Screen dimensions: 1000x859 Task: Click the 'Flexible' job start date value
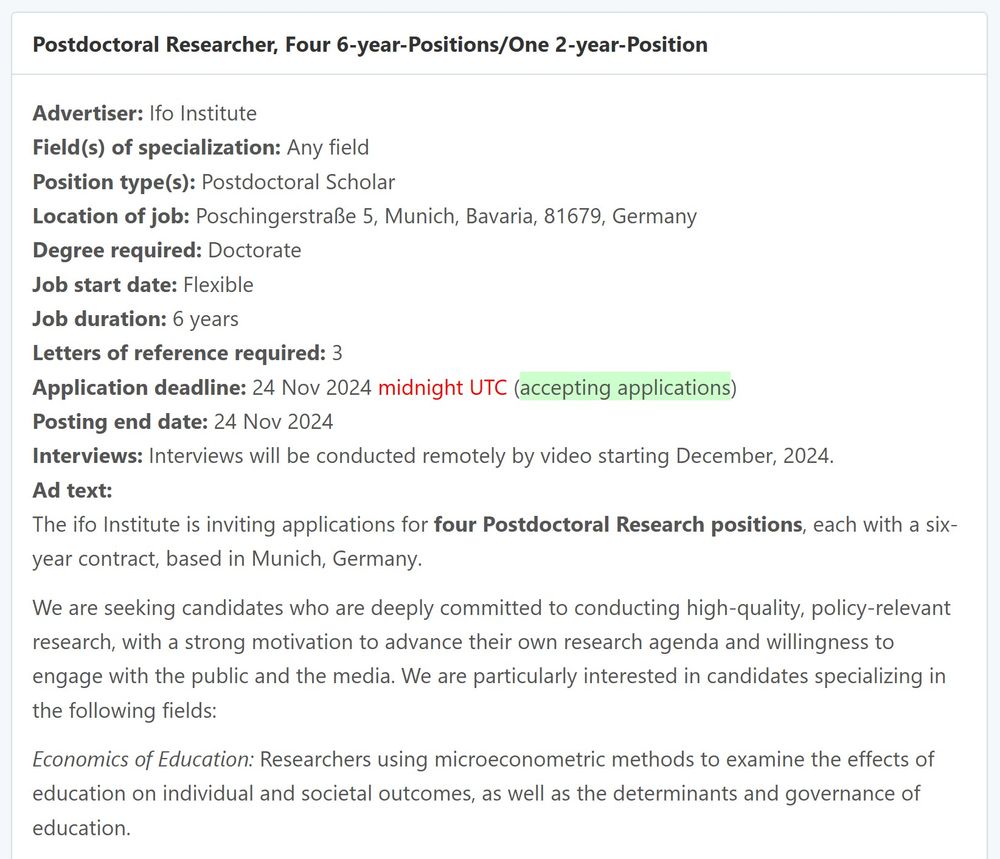(x=218, y=284)
